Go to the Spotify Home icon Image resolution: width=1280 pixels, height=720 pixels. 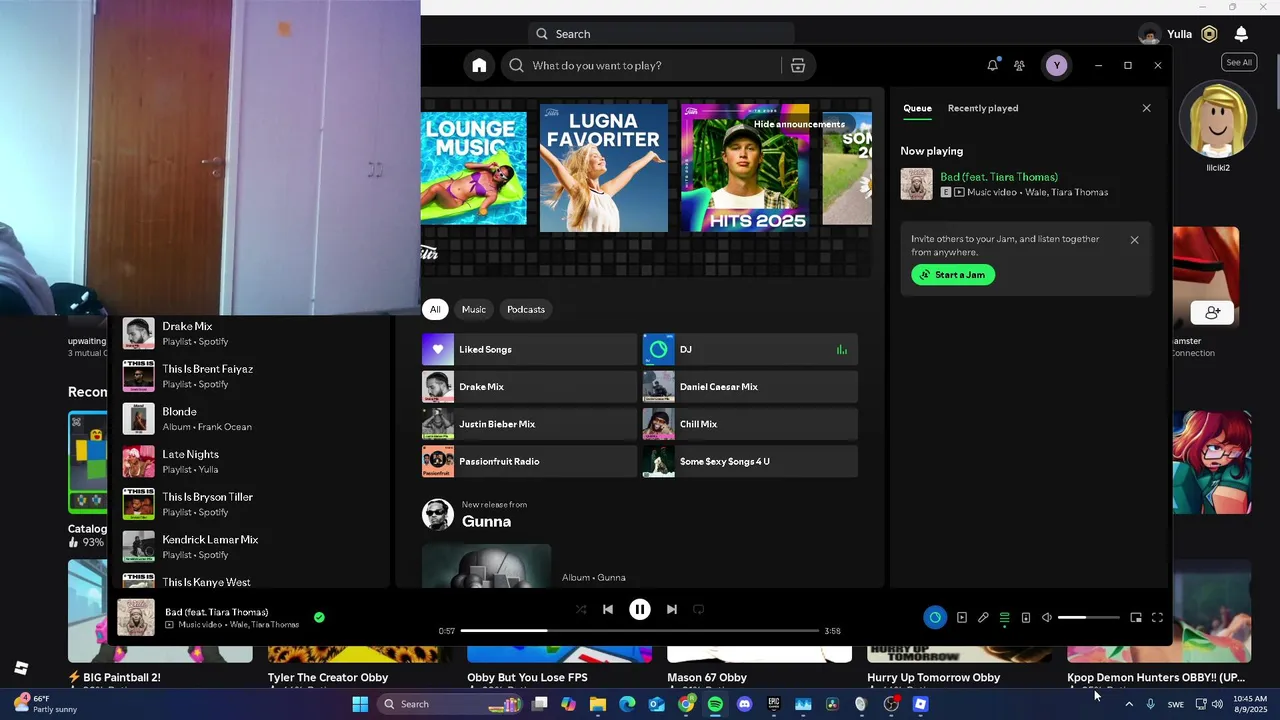click(x=479, y=65)
